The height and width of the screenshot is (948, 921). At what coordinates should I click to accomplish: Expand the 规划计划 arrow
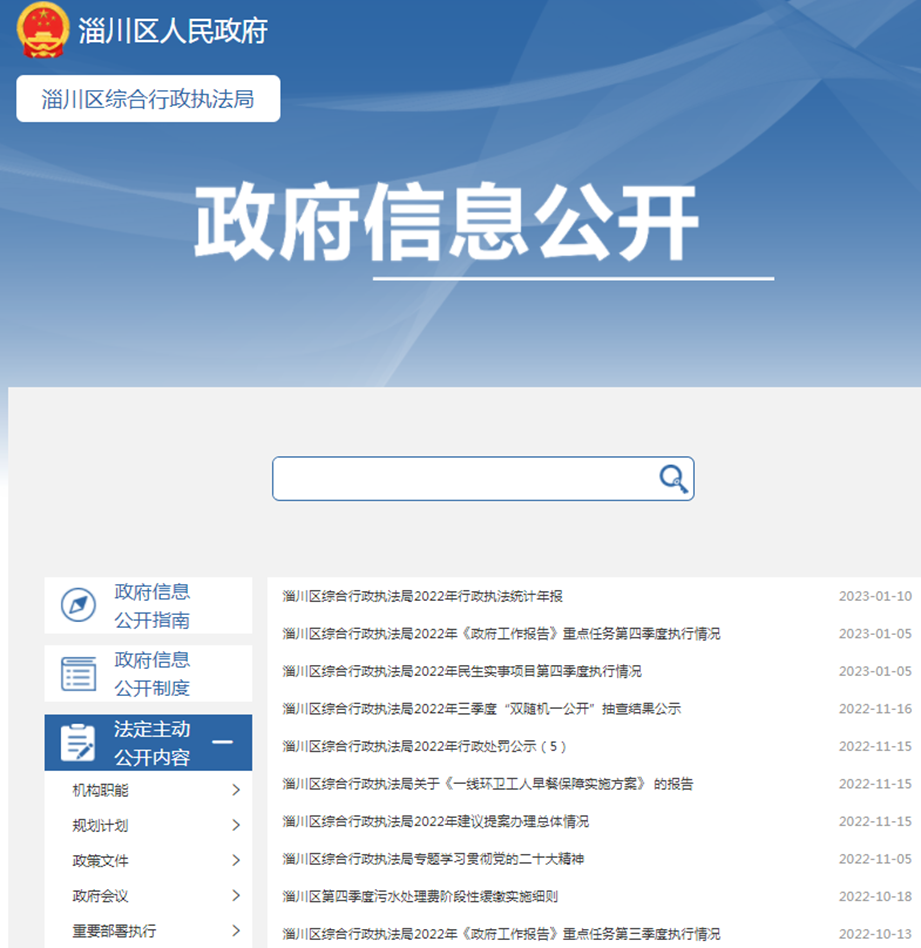point(236,825)
